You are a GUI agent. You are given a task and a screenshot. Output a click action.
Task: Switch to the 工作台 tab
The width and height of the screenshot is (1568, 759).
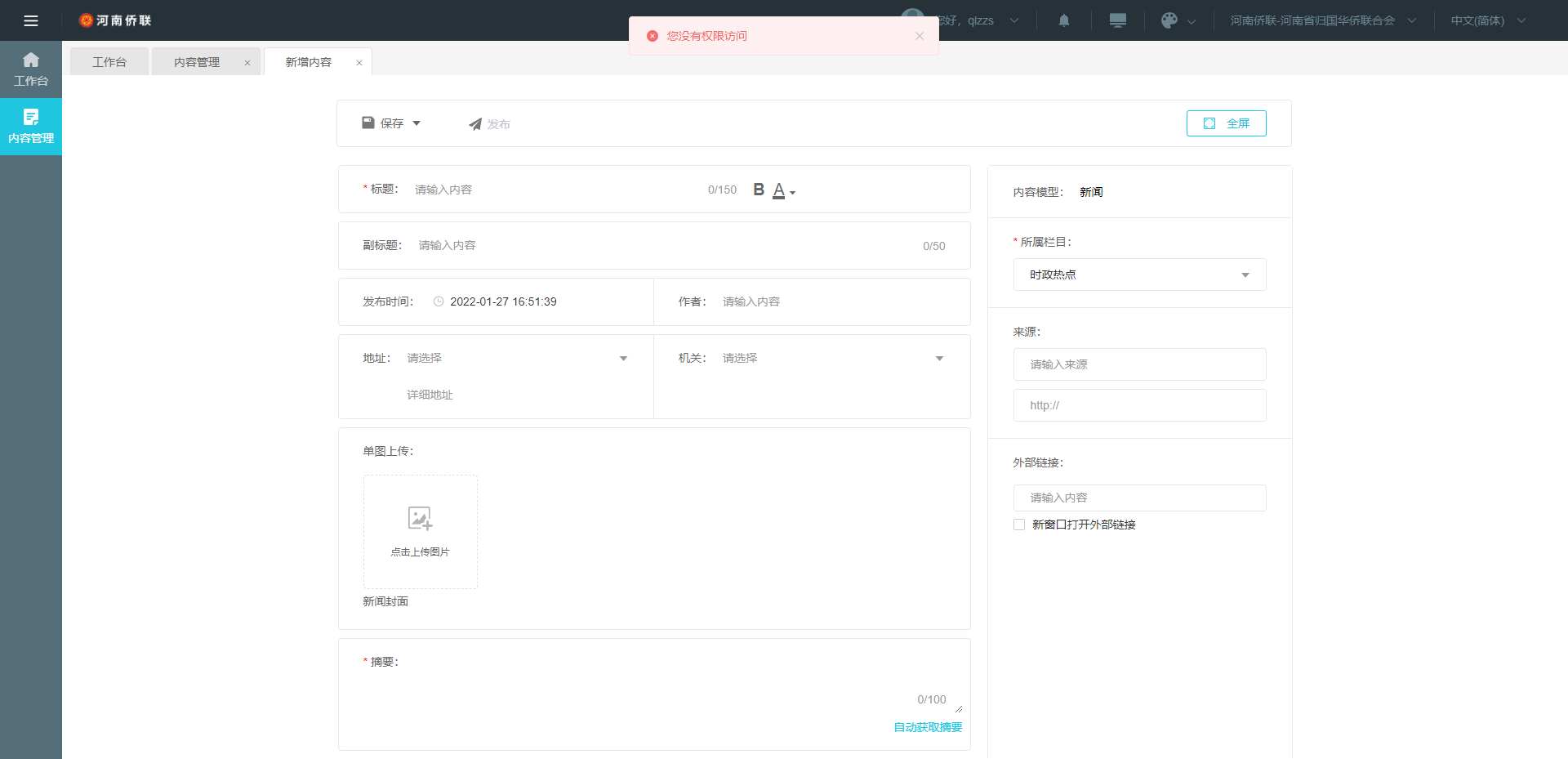(x=109, y=62)
